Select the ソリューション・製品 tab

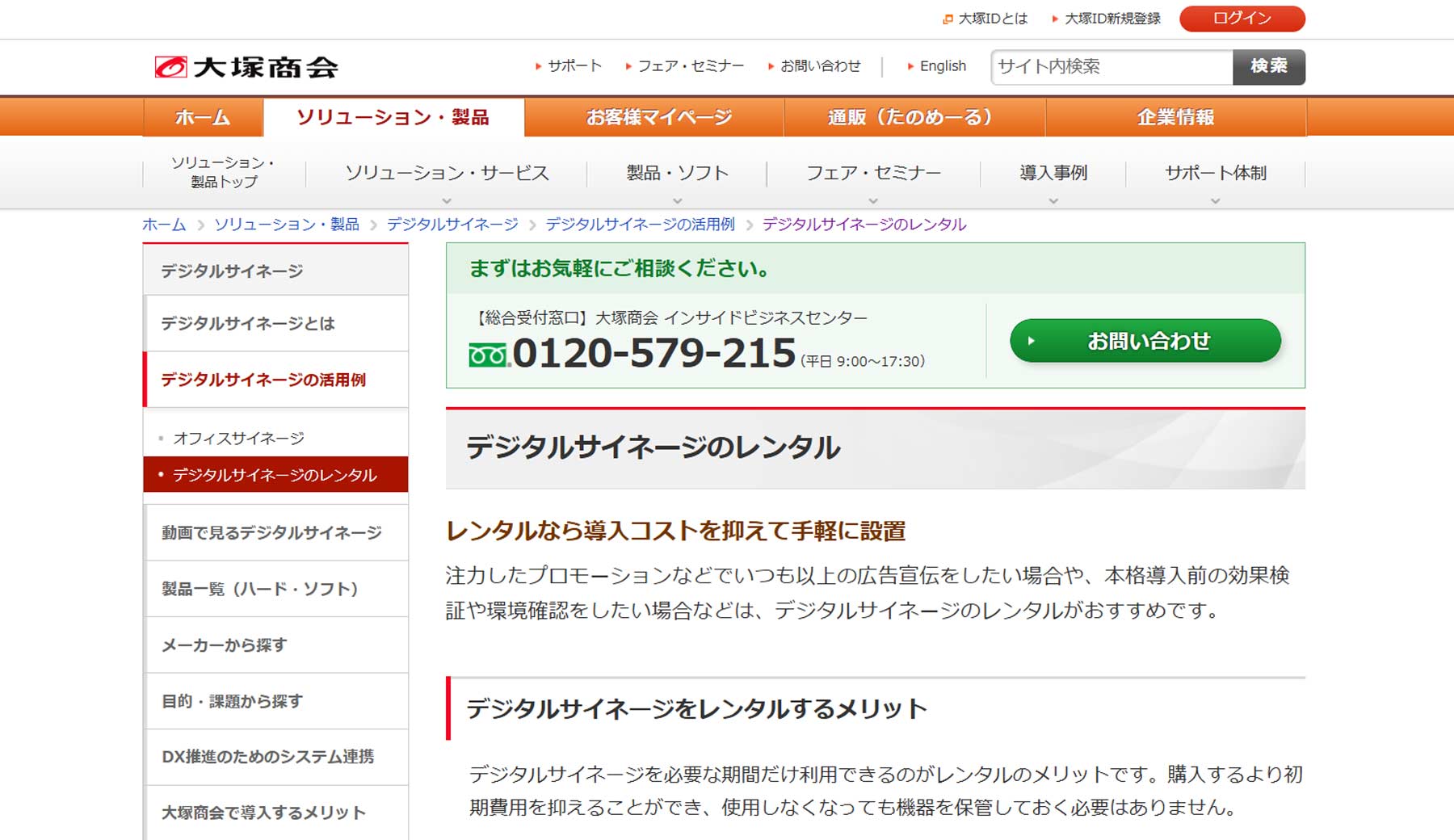pos(393,117)
